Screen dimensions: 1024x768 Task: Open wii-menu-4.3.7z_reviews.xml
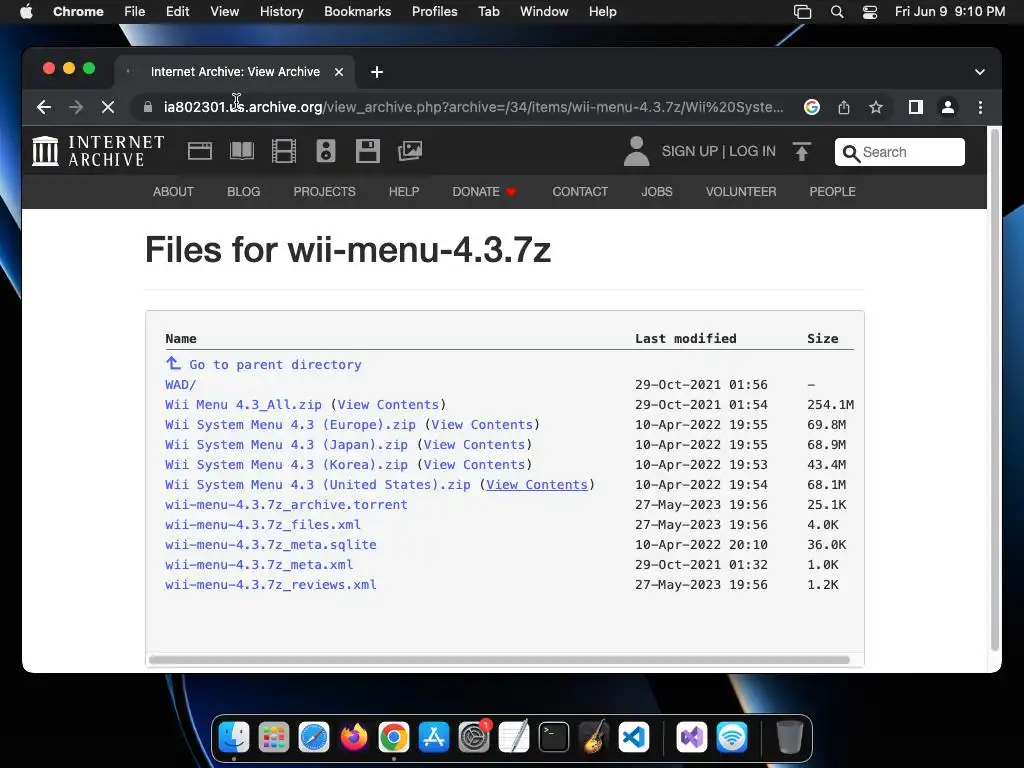(270, 584)
